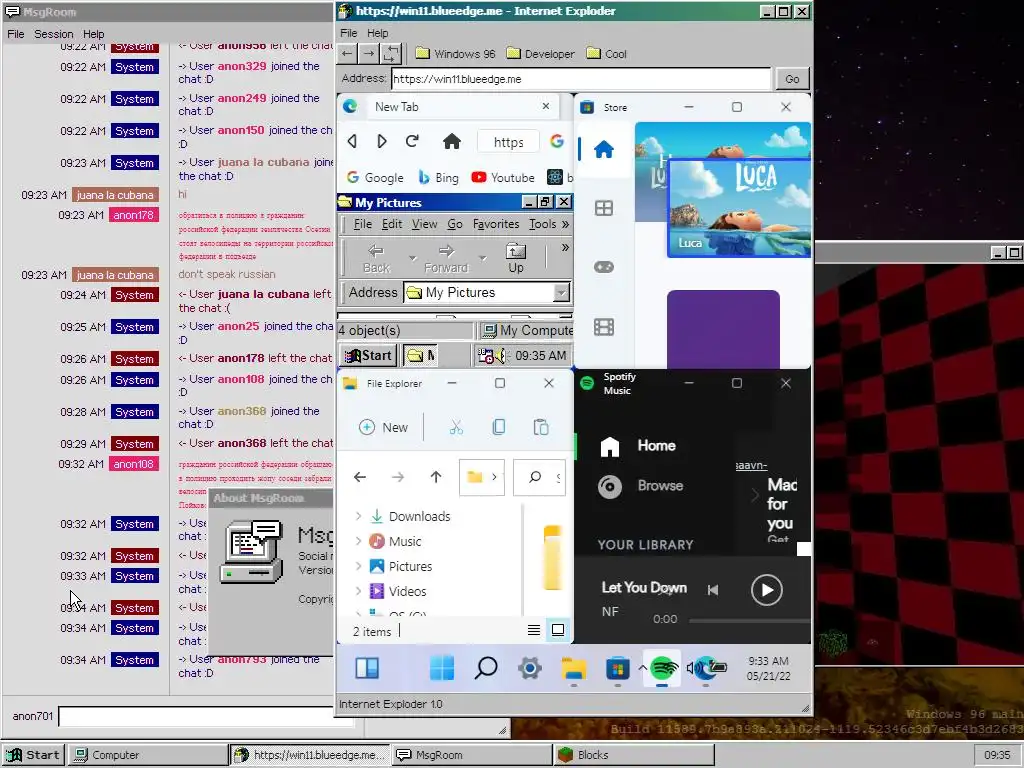
Task: Open Settings gear in Windows 11 taskbar
Action: [530, 668]
